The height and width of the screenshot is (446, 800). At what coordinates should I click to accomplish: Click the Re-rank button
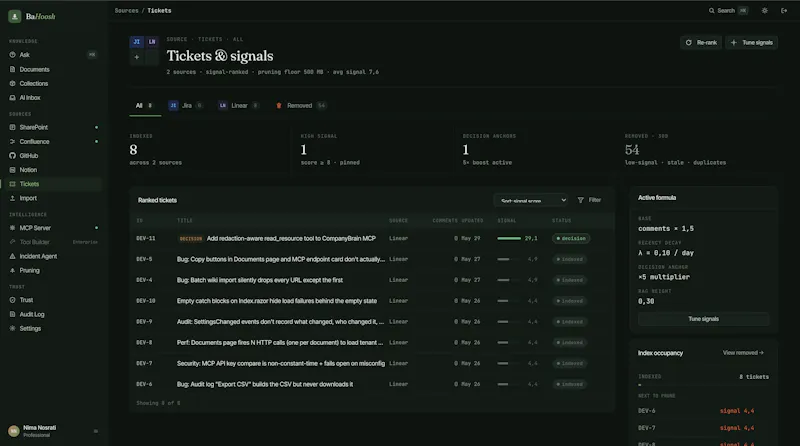(701, 42)
